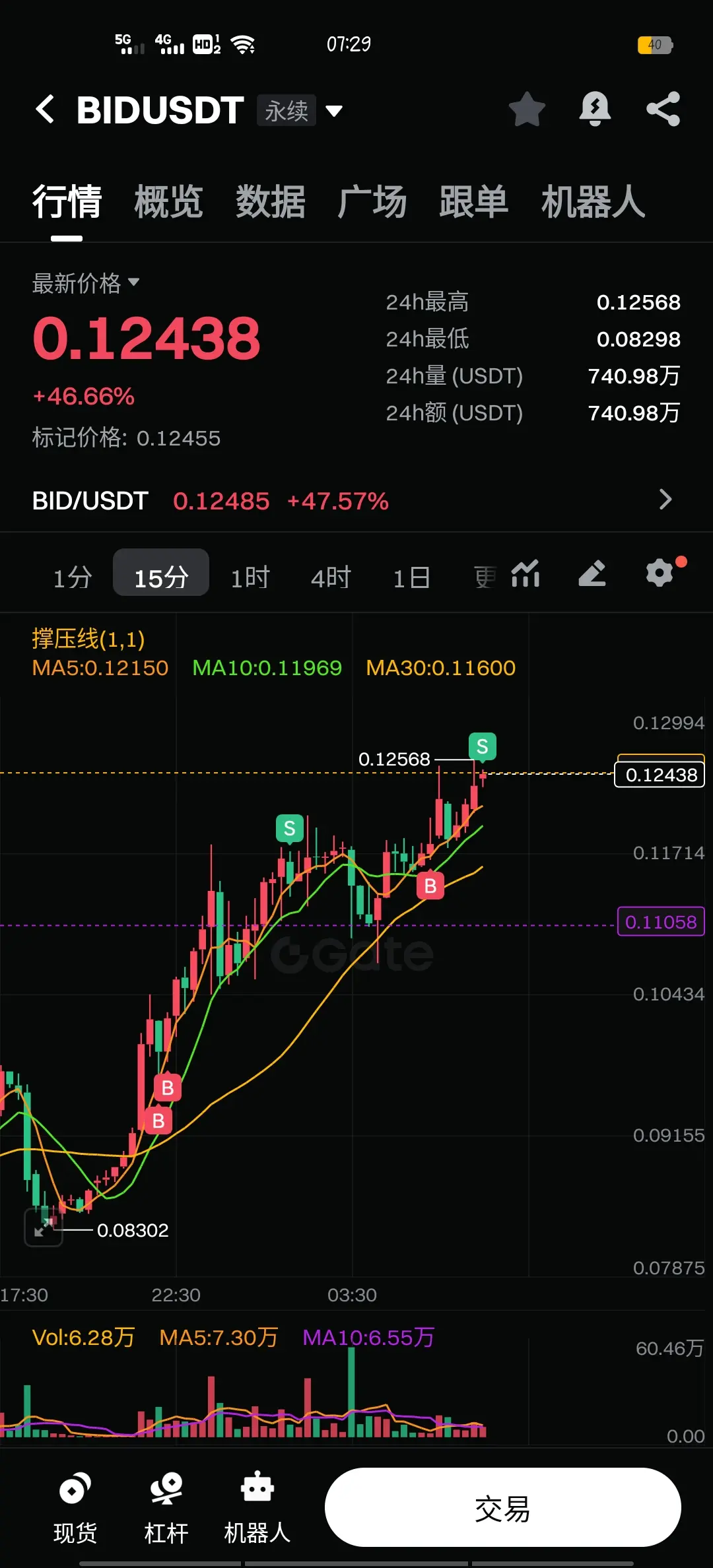Go back using the left arrow
713x1568 pixels.
(x=45, y=109)
